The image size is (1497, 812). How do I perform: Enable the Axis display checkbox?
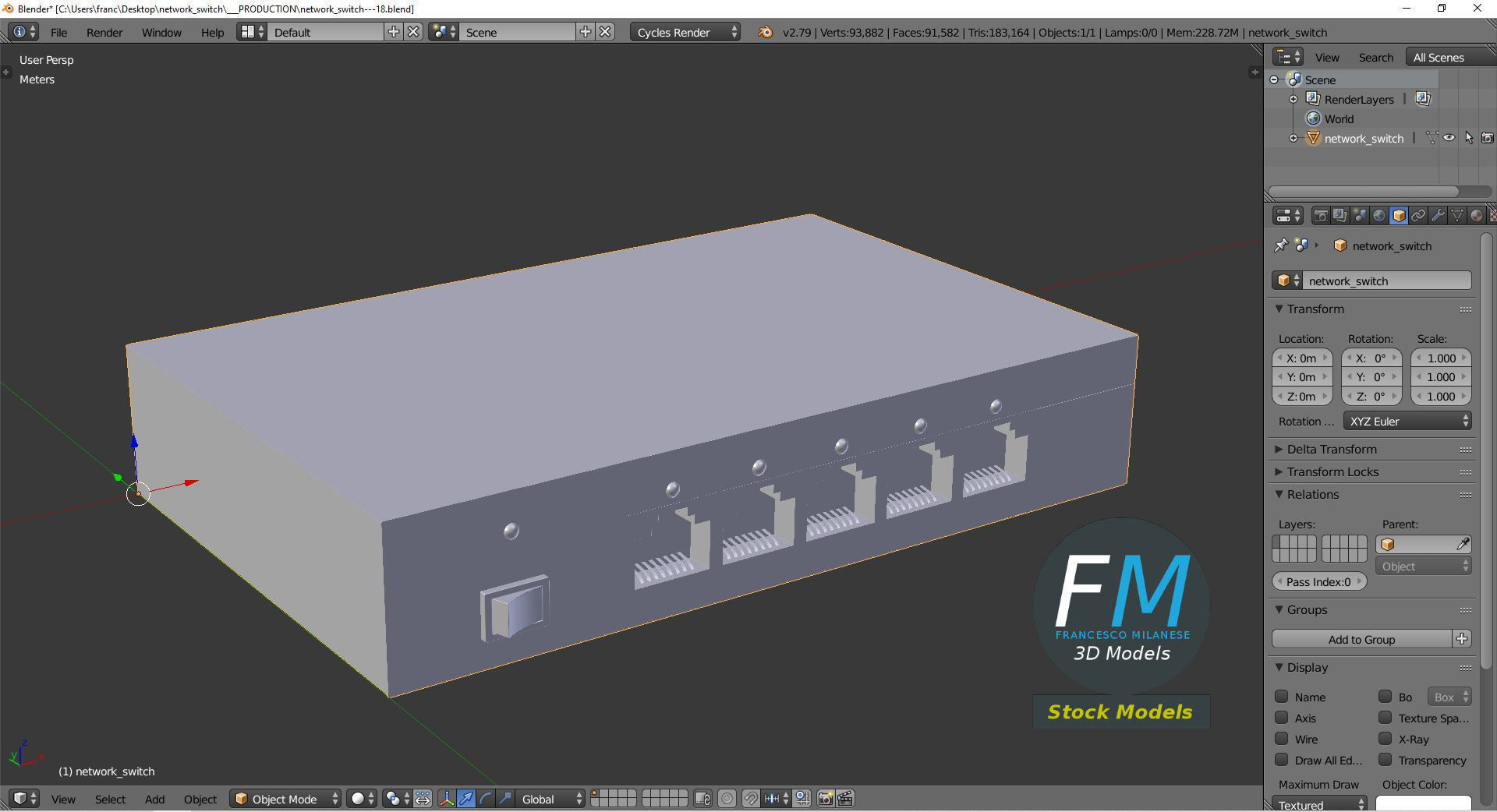tap(1281, 718)
